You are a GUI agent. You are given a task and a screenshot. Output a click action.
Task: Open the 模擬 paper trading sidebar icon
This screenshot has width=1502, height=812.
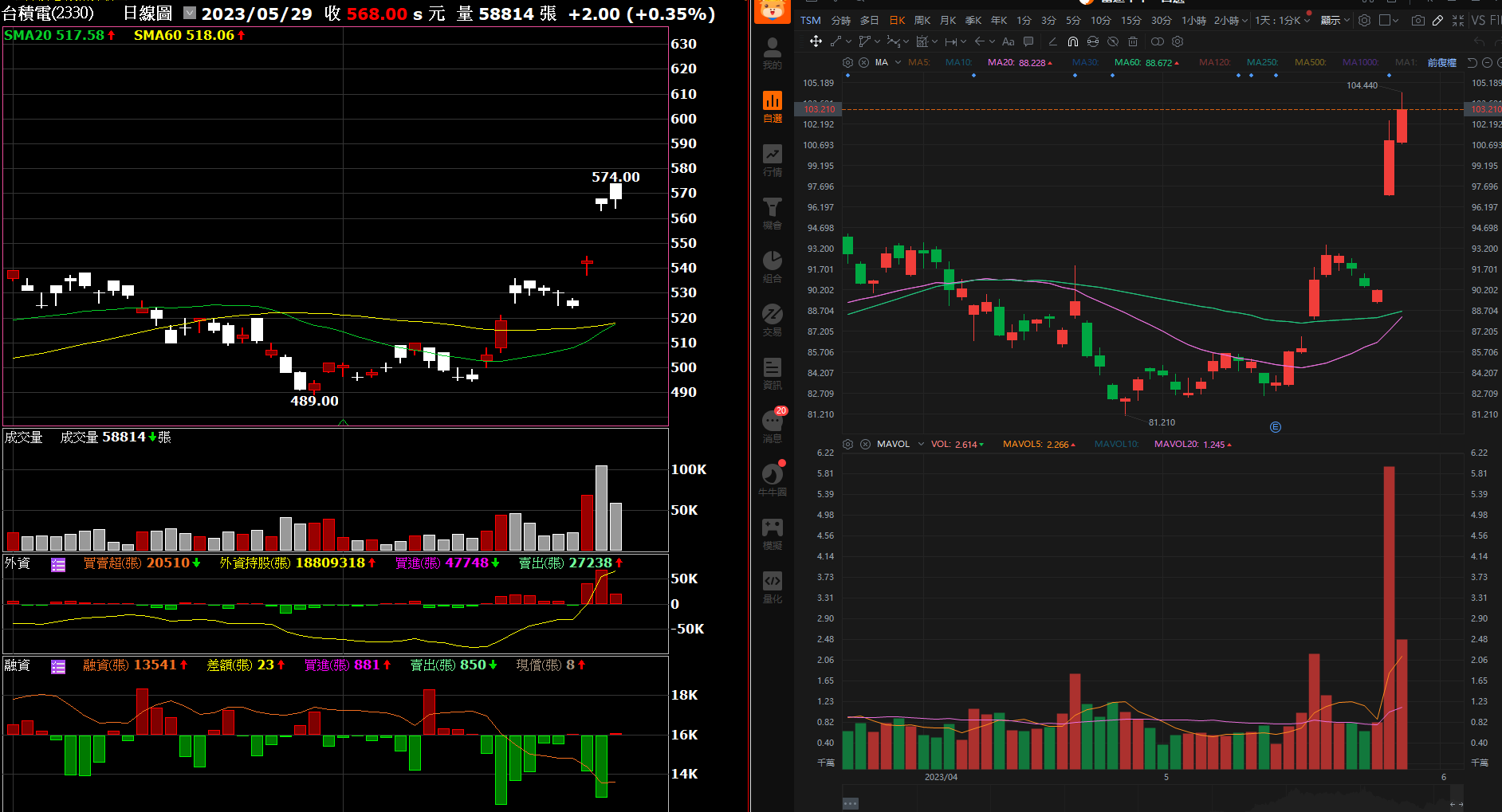coord(772,533)
